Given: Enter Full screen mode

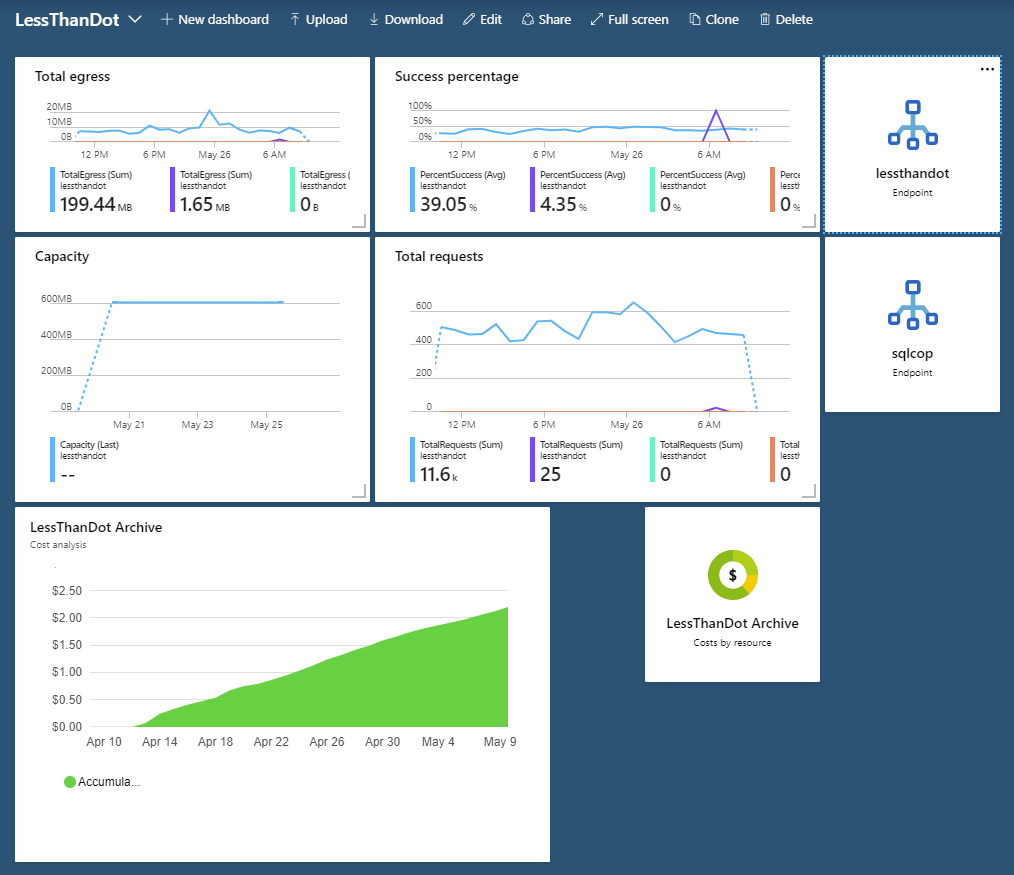Looking at the screenshot, I should click(x=629, y=19).
